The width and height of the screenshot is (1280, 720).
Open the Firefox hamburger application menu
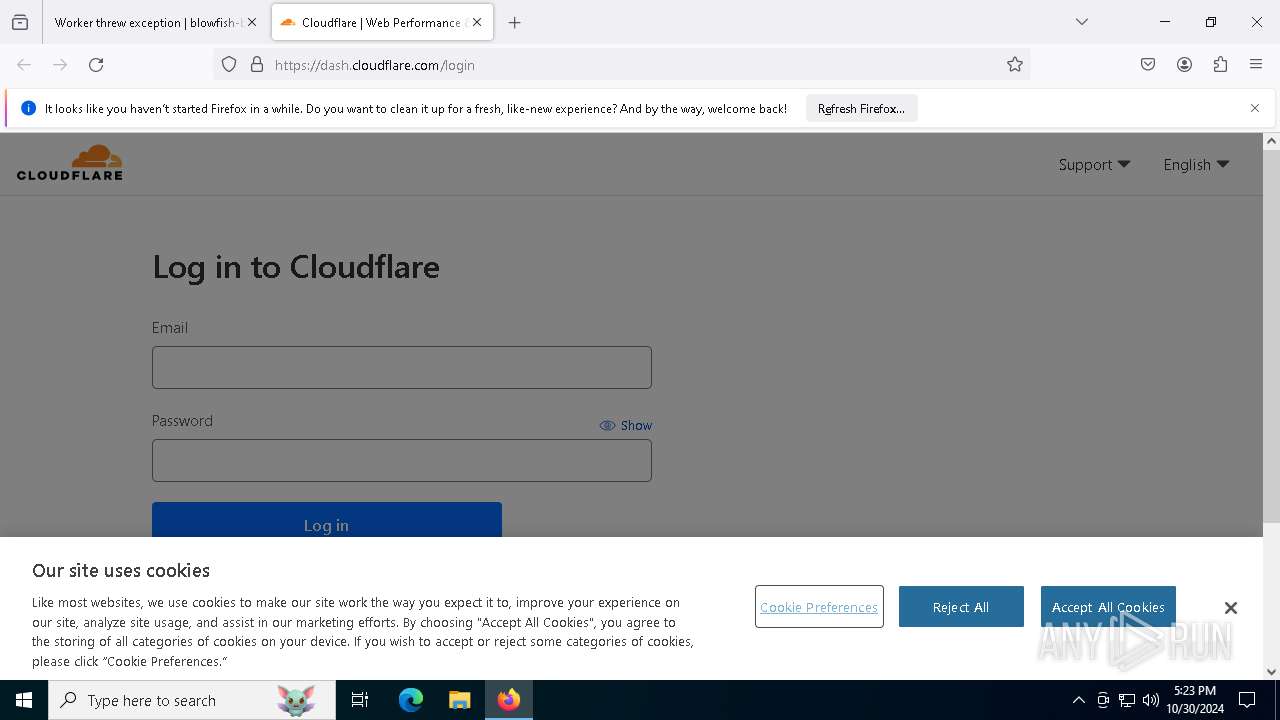1256,65
